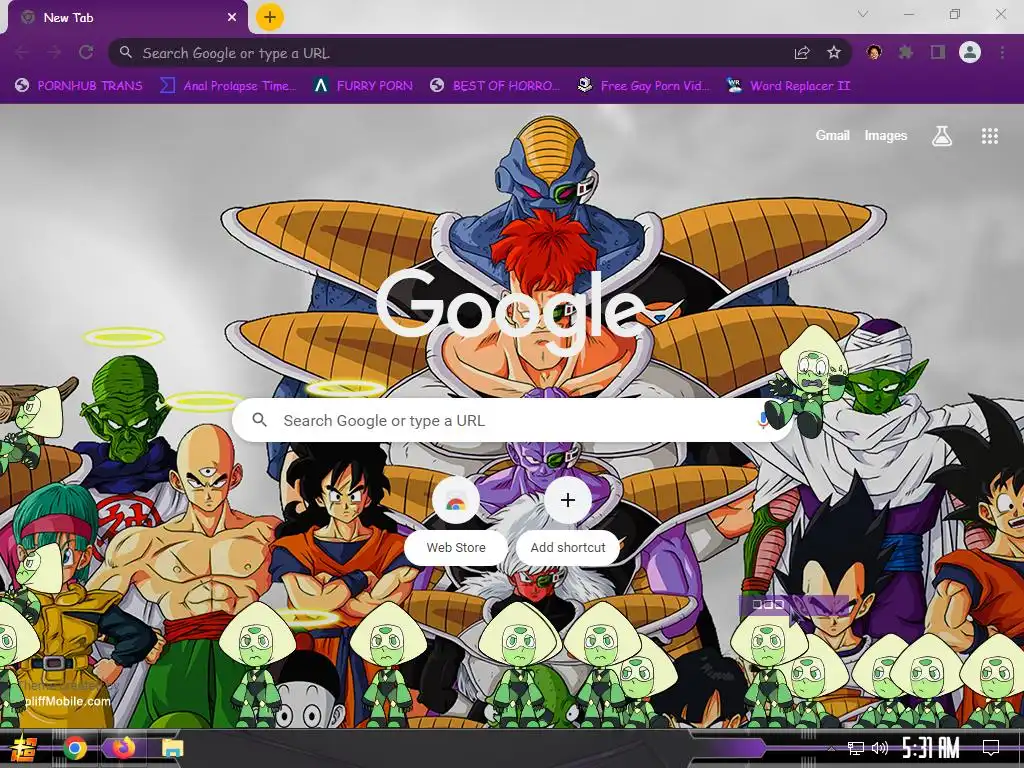
Task: Open the Google apps grid
Action: point(989,136)
